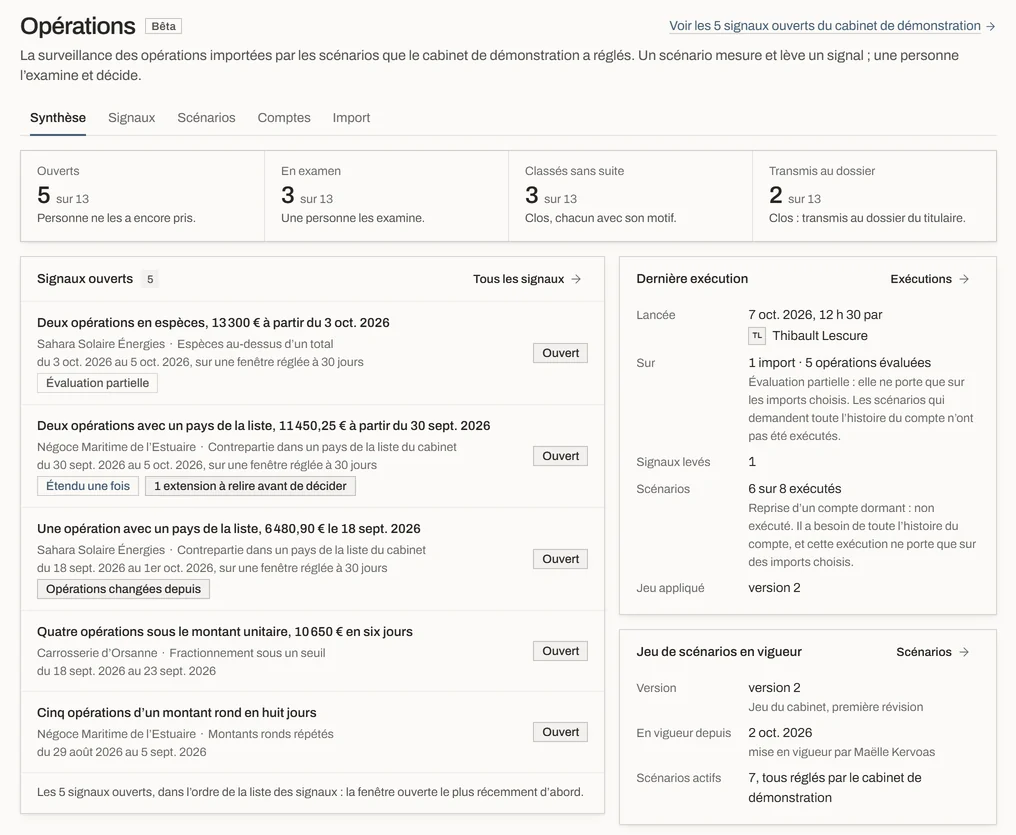Click the Bêta badge next to Opérations
The height and width of the screenshot is (835, 1016).
(163, 26)
